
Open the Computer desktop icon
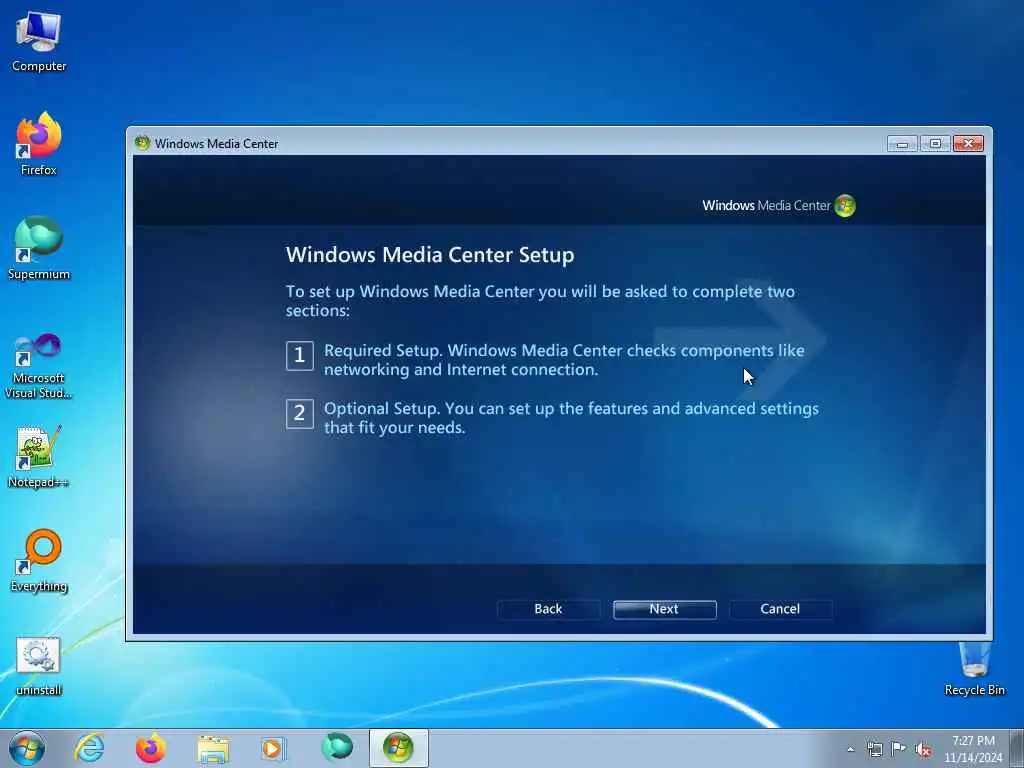(x=39, y=42)
